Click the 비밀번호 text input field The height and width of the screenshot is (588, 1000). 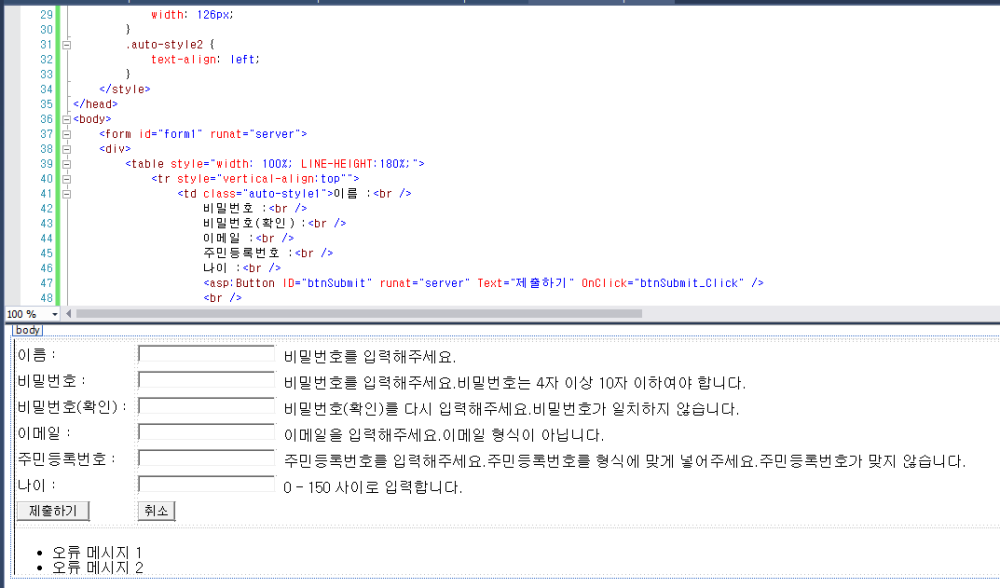coord(207,380)
